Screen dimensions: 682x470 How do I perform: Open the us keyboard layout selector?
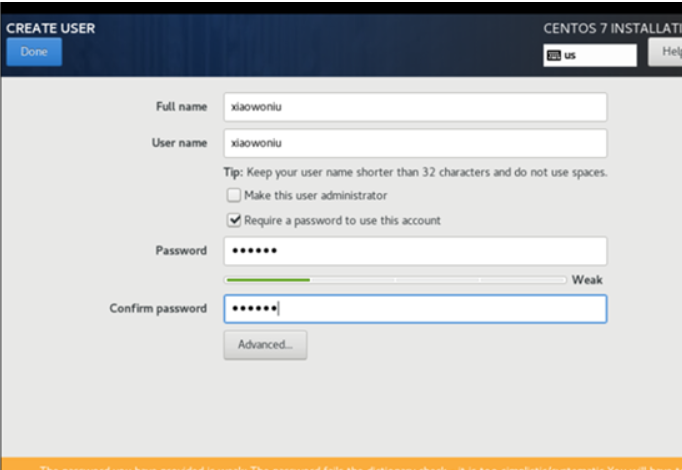pos(590,55)
